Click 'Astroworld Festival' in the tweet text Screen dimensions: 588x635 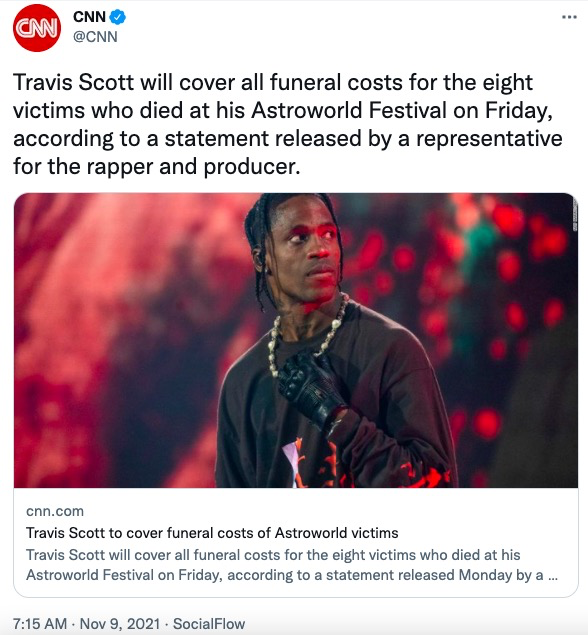349,110
